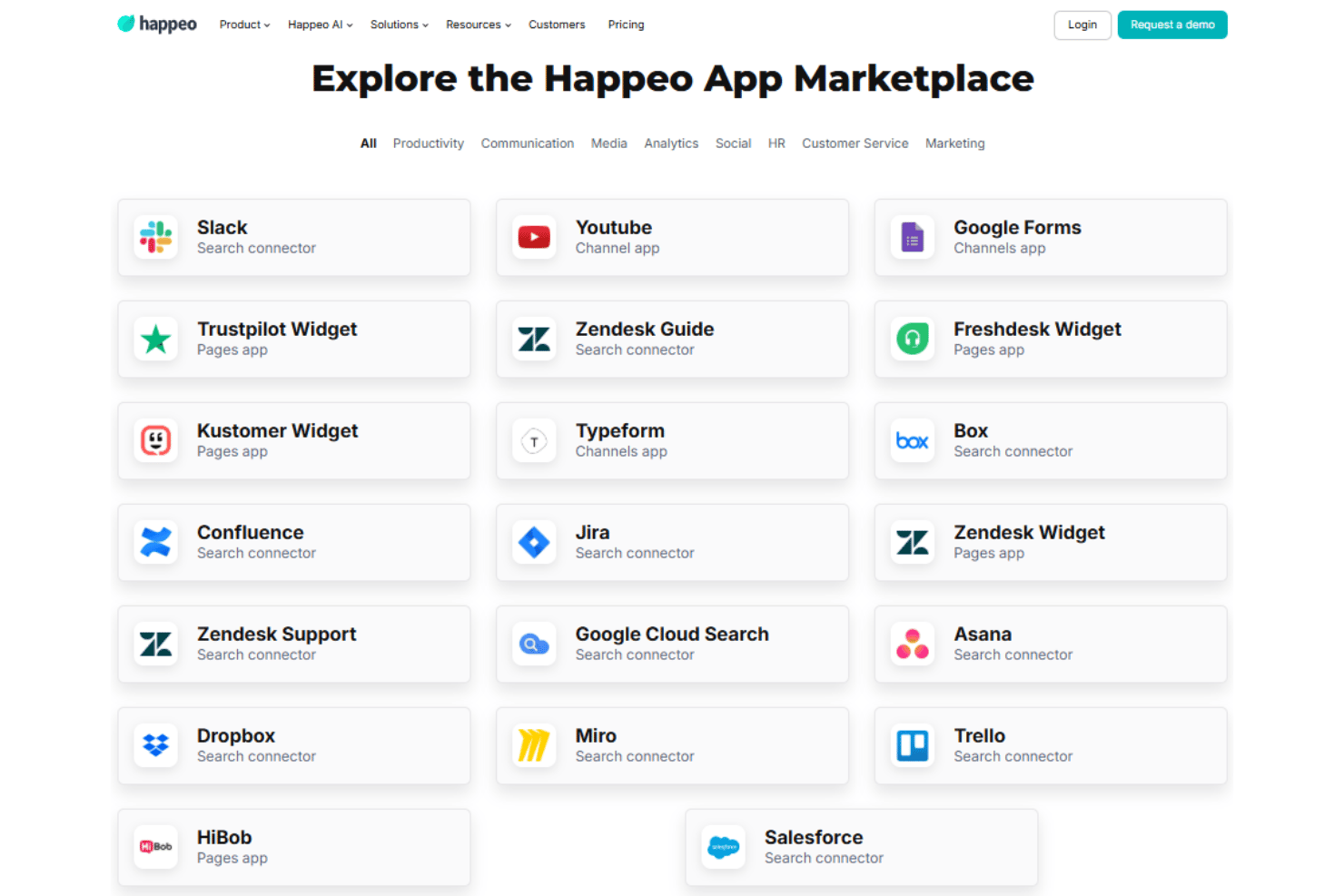This screenshot has width=1344, height=896.
Task: Go to the Pricing page
Action: tap(626, 25)
